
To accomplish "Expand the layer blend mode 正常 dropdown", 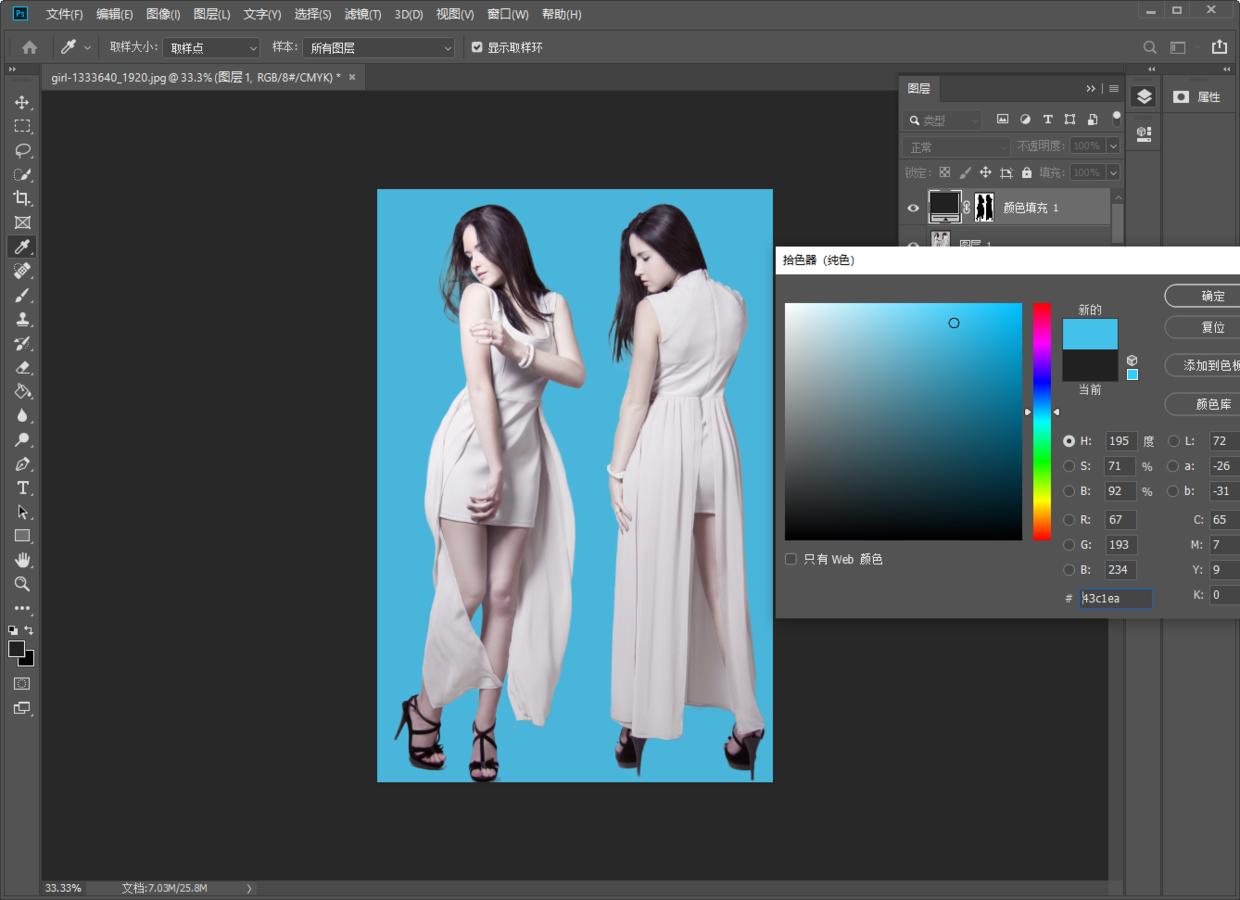I will click(x=957, y=147).
